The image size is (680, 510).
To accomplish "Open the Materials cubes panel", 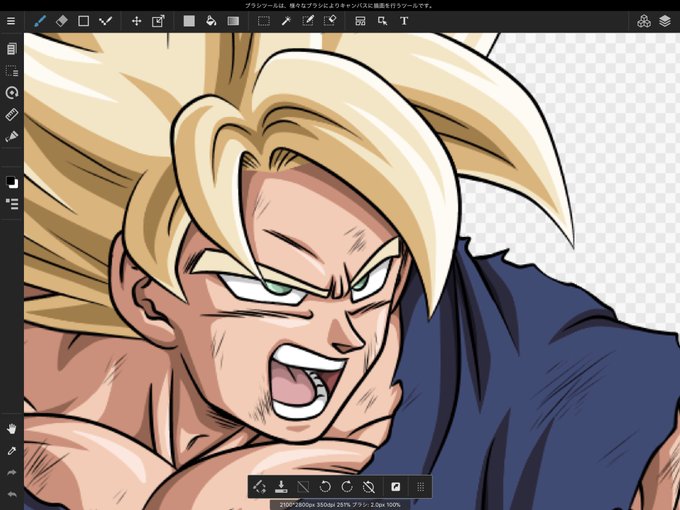I will tap(644, 21).
